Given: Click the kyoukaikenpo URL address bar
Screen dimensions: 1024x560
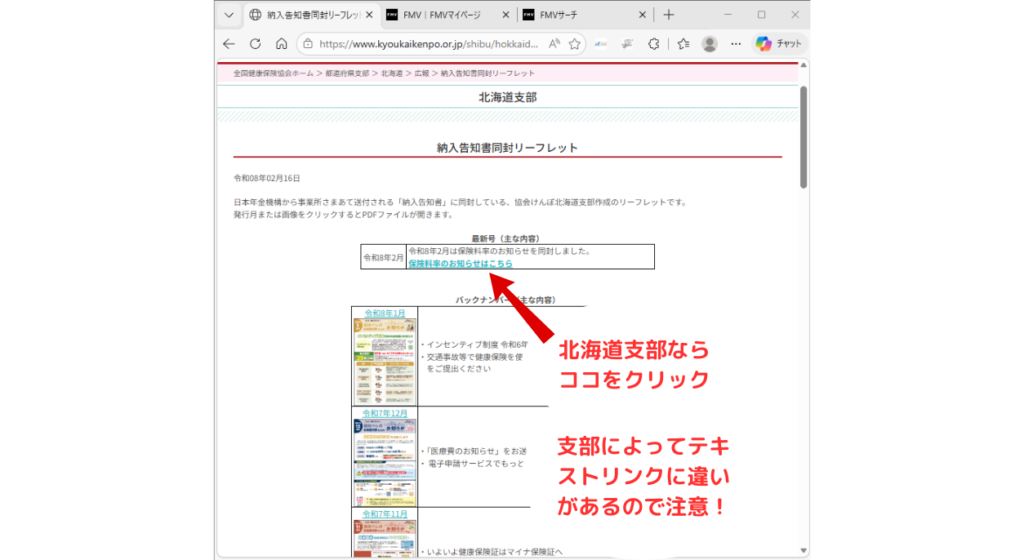Looking at the screenshot, I should point(428,44).
